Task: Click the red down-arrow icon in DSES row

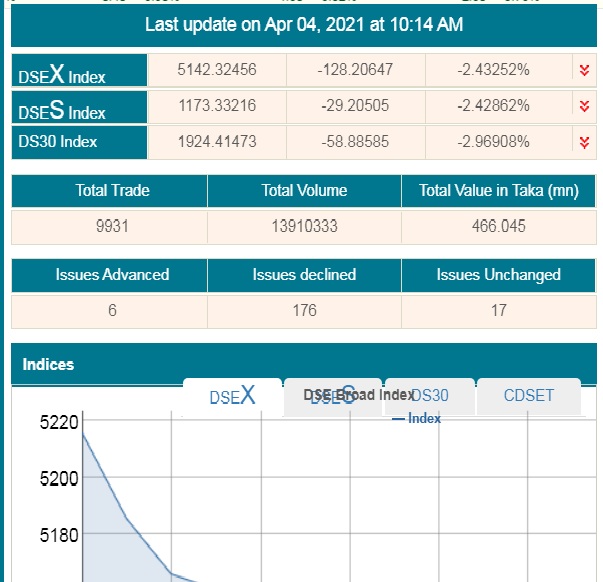Action: [x=584, y=106]
